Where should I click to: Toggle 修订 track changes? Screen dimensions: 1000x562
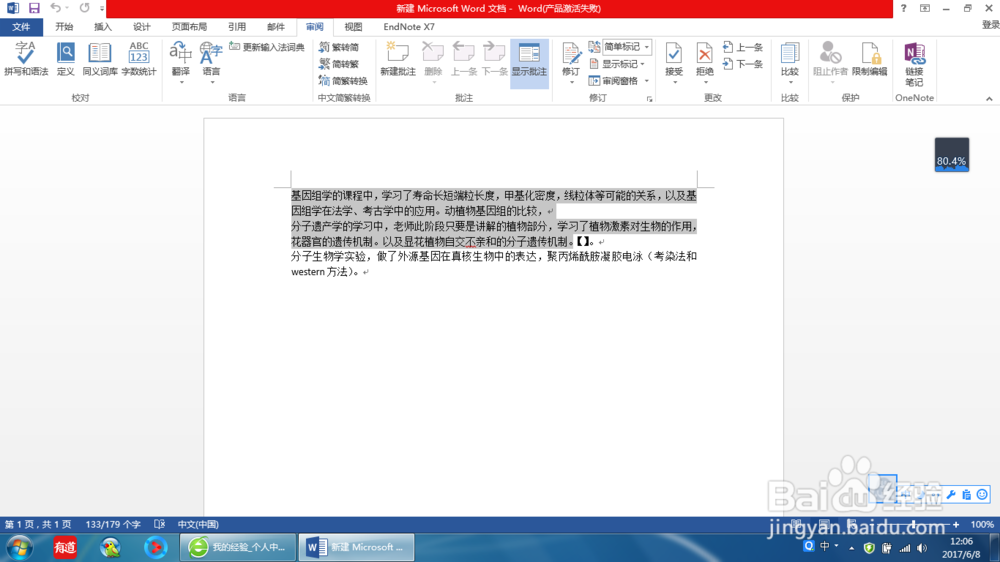(x=571, y=63)
